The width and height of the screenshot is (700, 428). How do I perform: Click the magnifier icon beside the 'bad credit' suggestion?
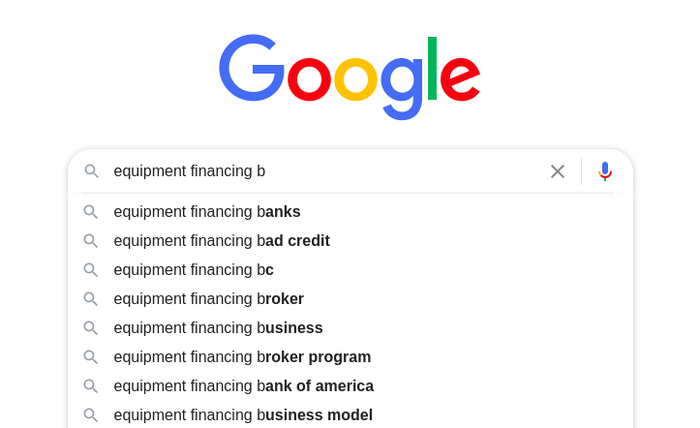91,241
